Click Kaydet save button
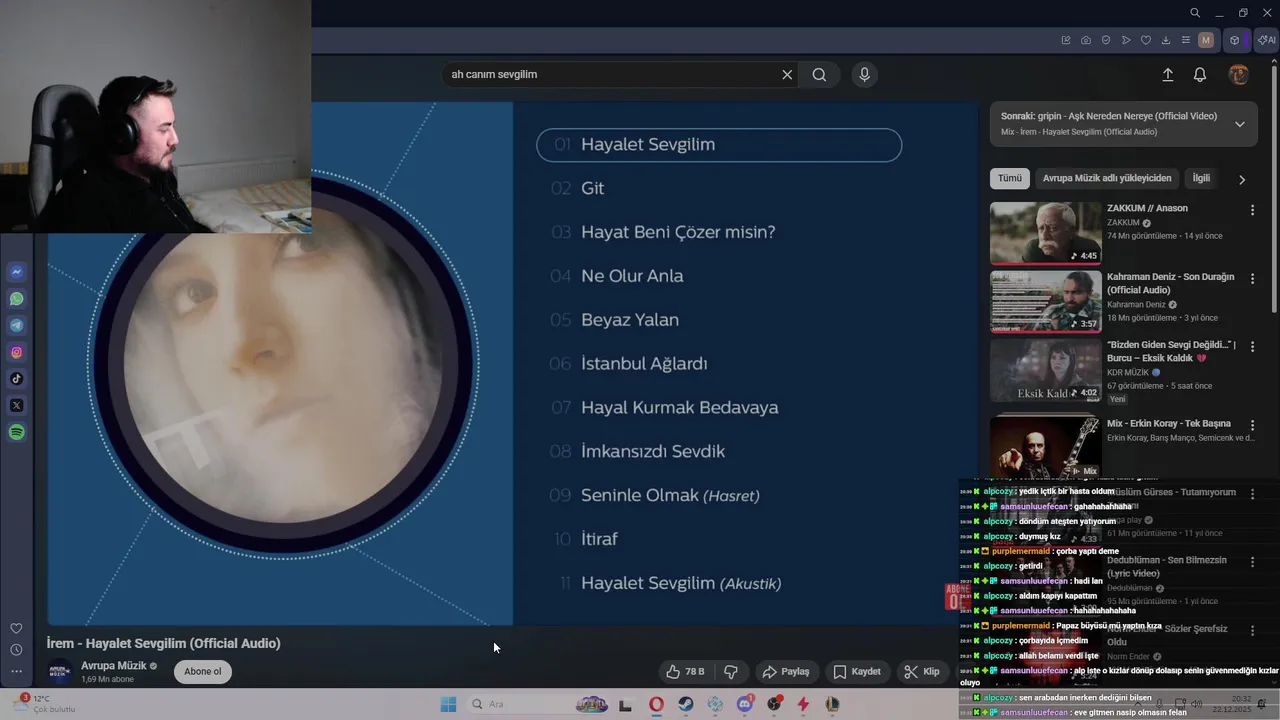The height and width of the screenshot is (720, 1280). [857, 672]
